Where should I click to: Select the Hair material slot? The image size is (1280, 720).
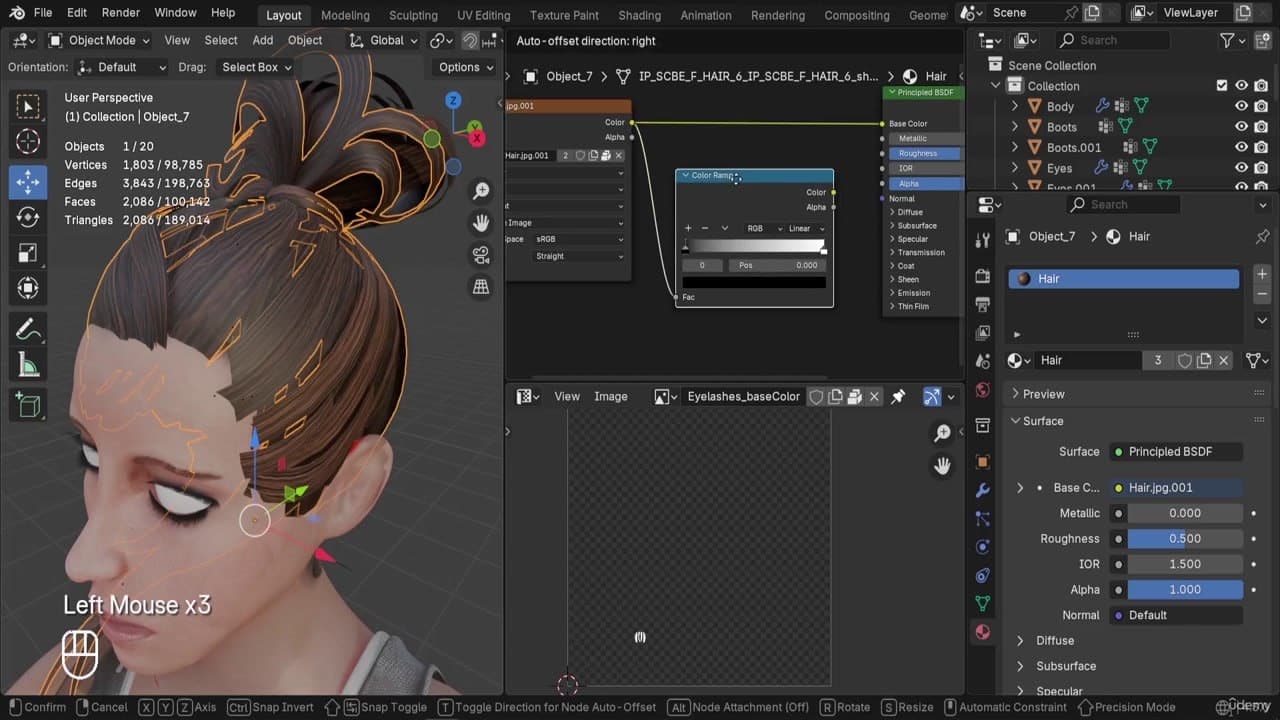[x=1124, y=279]
